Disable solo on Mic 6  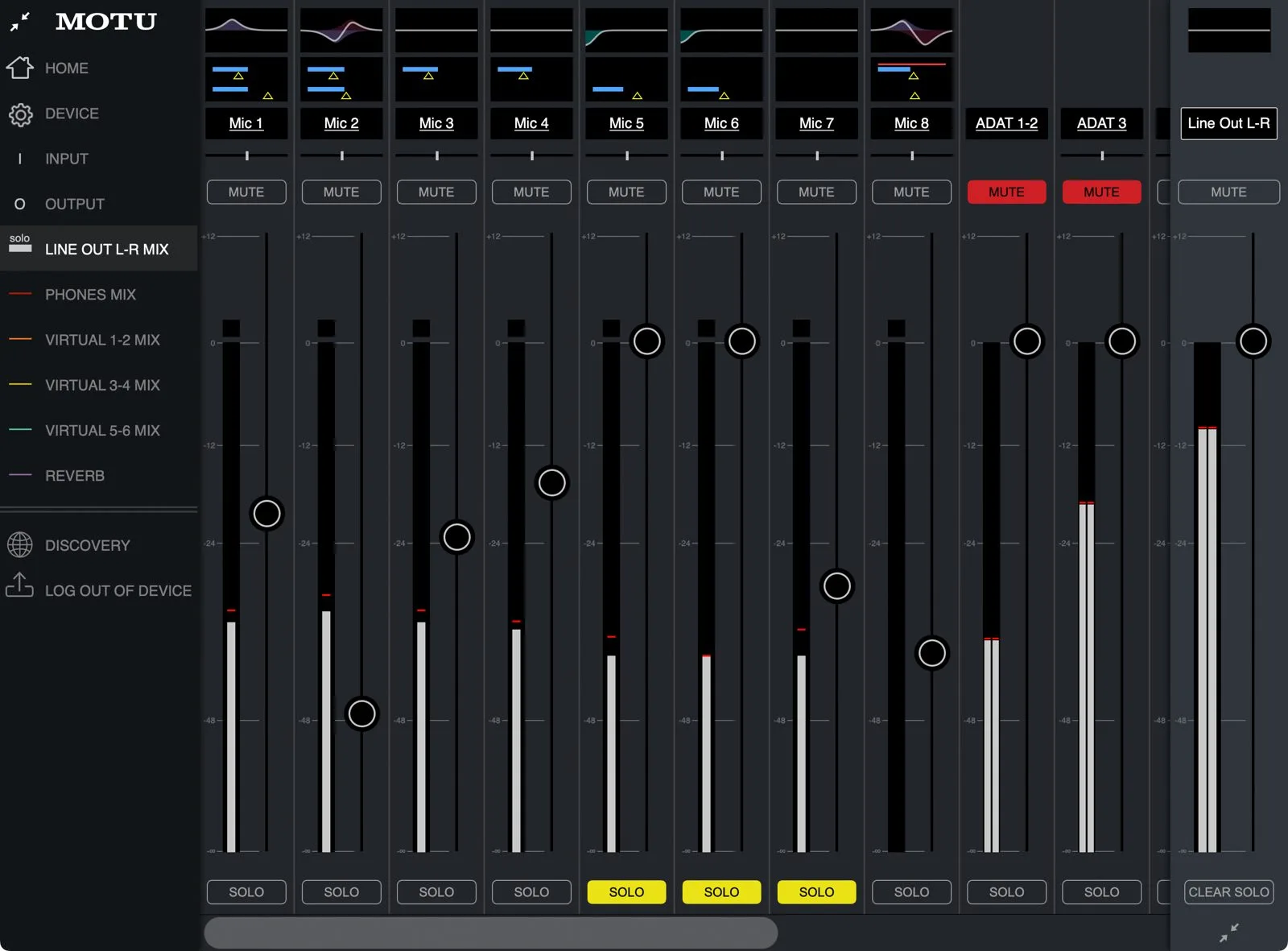[x=721, y=891]
